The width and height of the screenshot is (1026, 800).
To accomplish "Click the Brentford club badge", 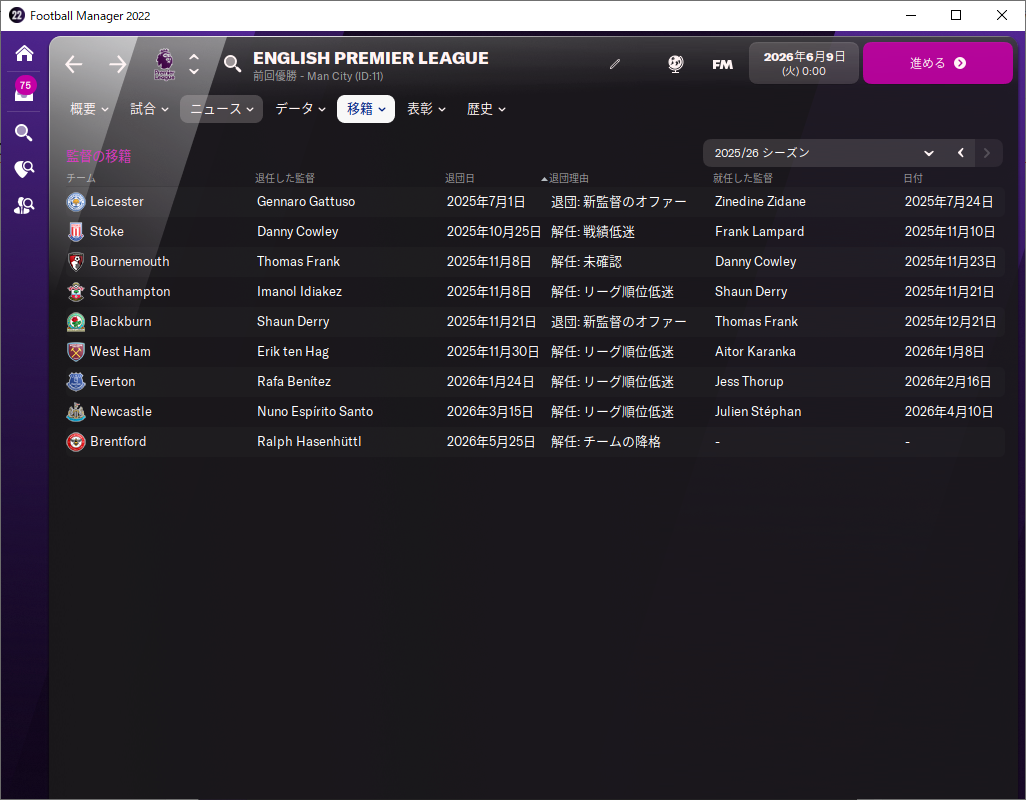I will (76, 442).
